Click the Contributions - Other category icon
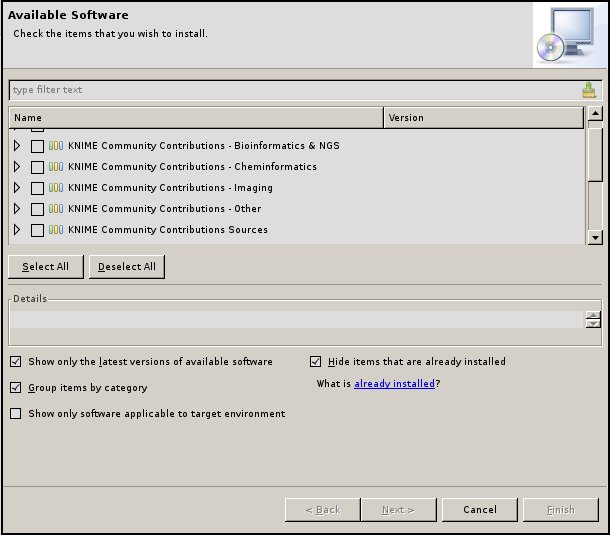 pyautogui.click(x=56, y=209)
